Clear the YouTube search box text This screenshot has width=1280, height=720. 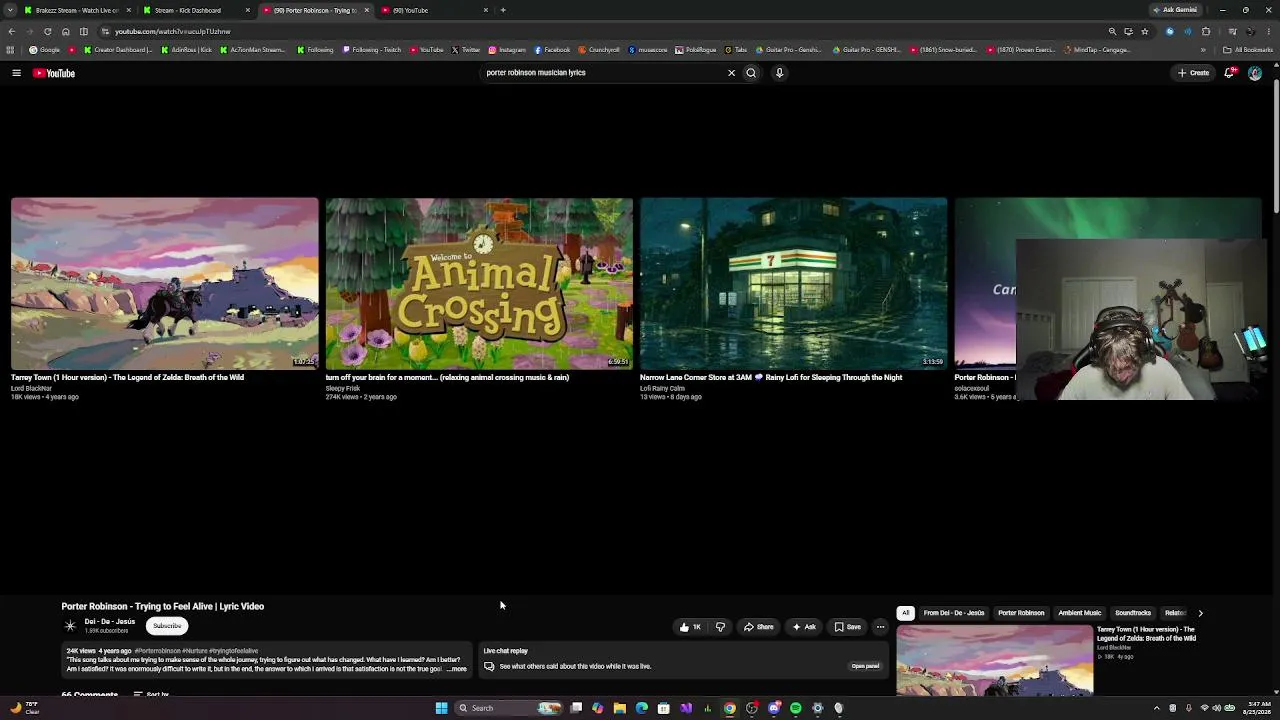click(x=731, y=73)
